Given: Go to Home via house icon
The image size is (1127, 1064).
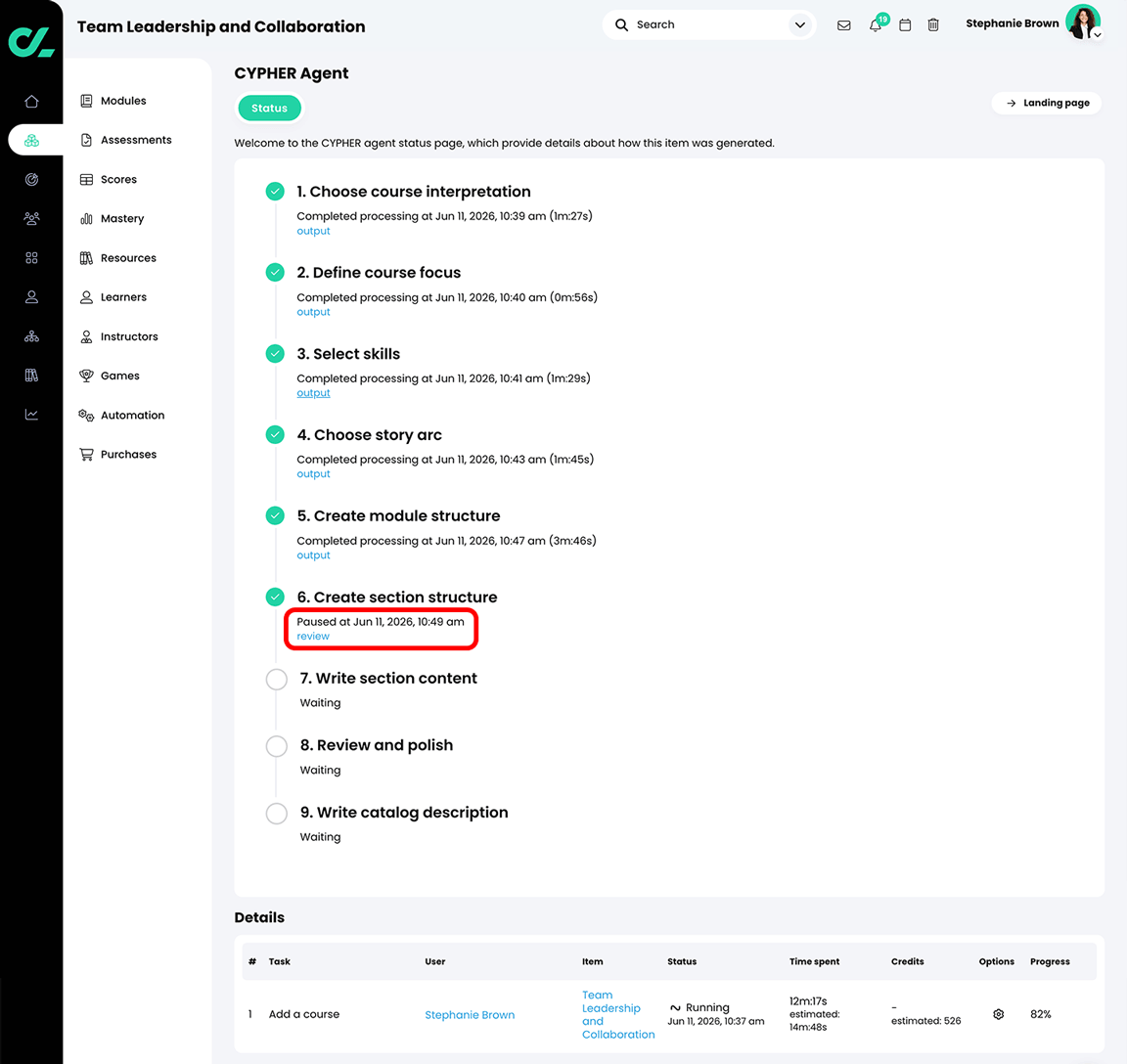Looking at the screenshot, I should pyautogui.click(x=31, y=102).
